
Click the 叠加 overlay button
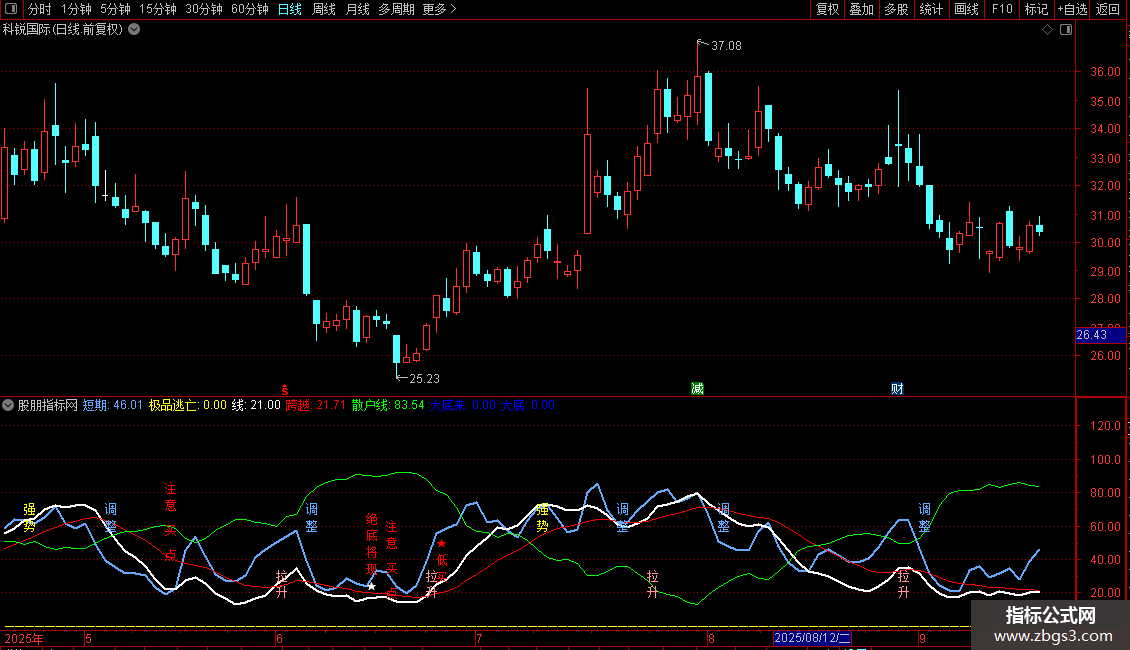click(861, 9)
